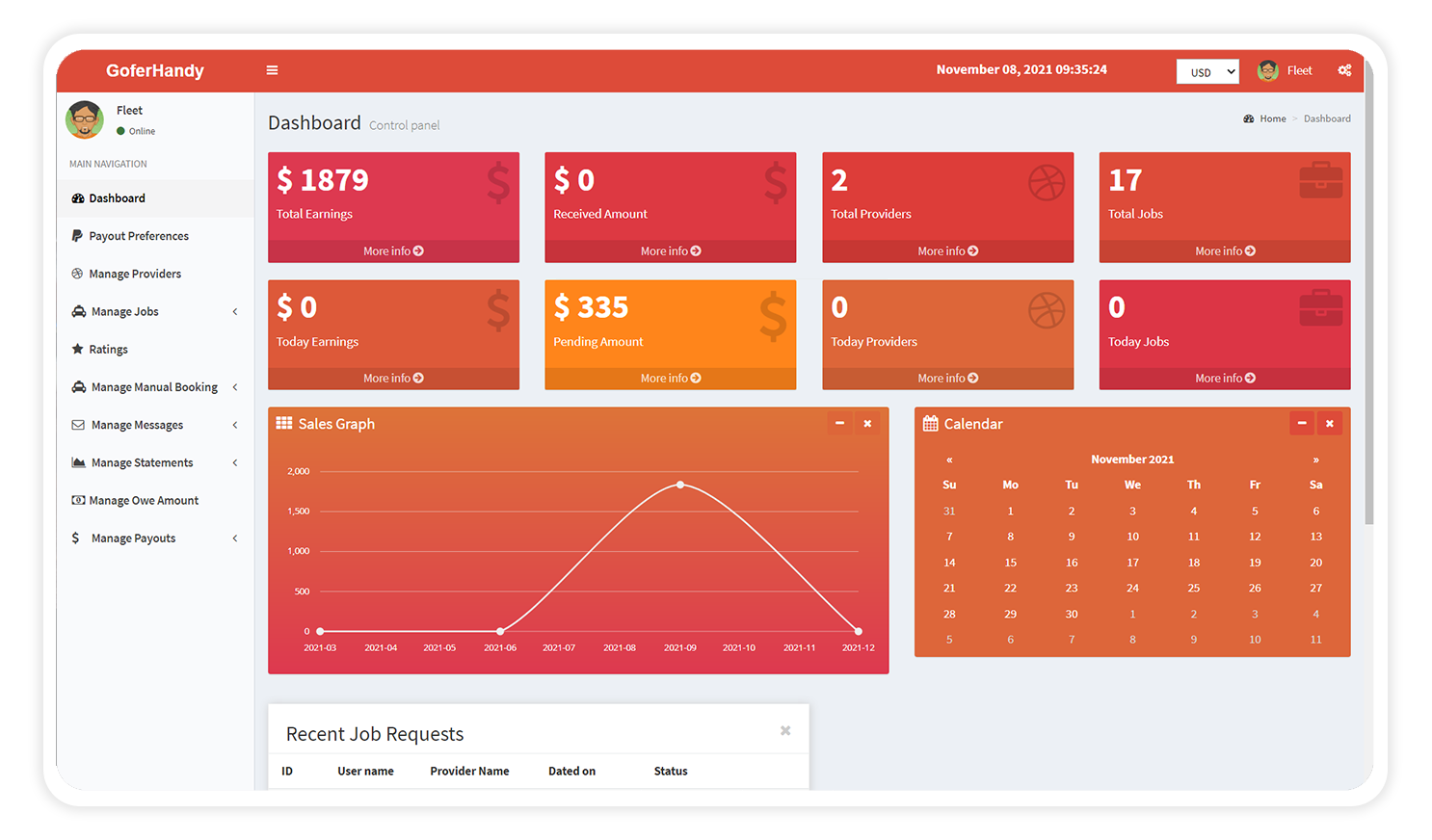Go to next month in calendar

(x=1315, y=459)
